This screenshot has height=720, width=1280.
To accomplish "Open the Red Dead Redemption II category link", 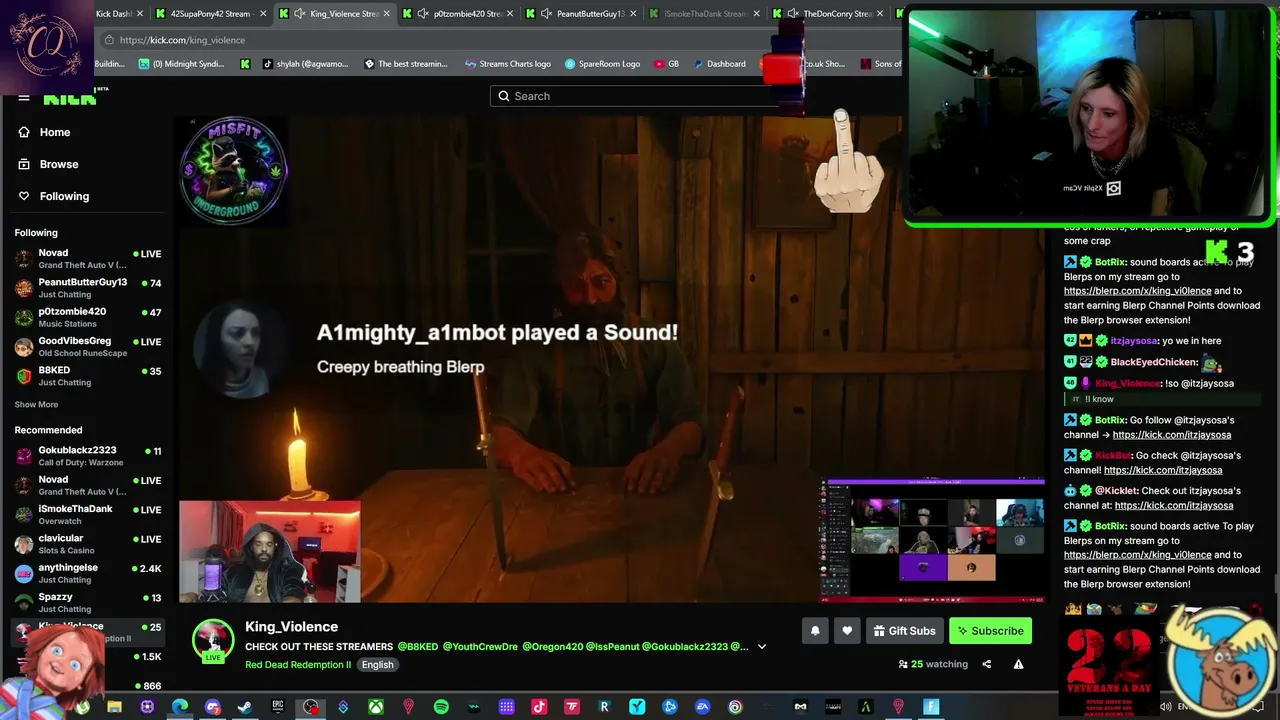I will pos(298,665).
